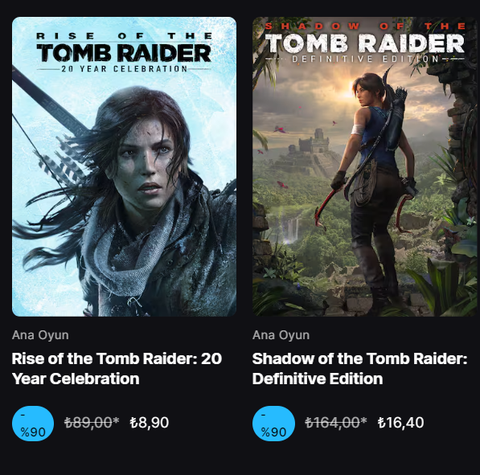Viewport: 480px width, 475px height.
Task: Click the Ana Oyun label above the Shadow title
Action: coord(281,335)
